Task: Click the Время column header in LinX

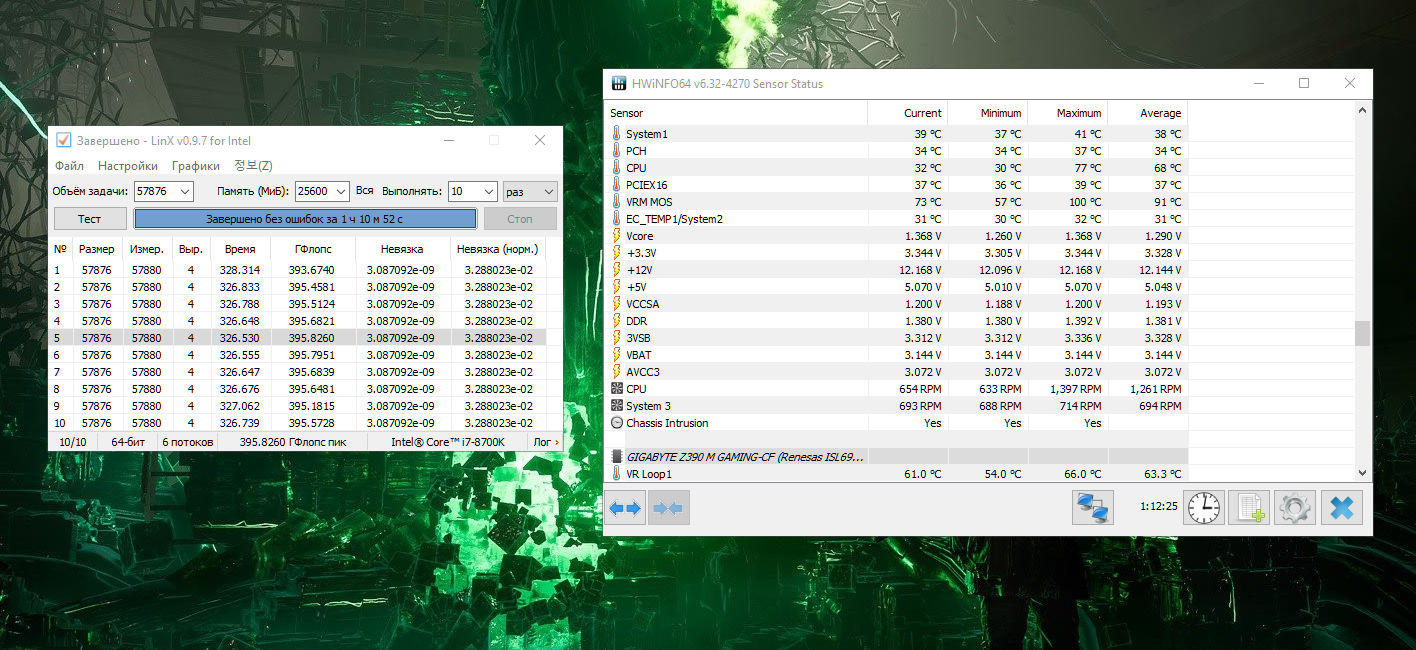Action: point(240,249)
